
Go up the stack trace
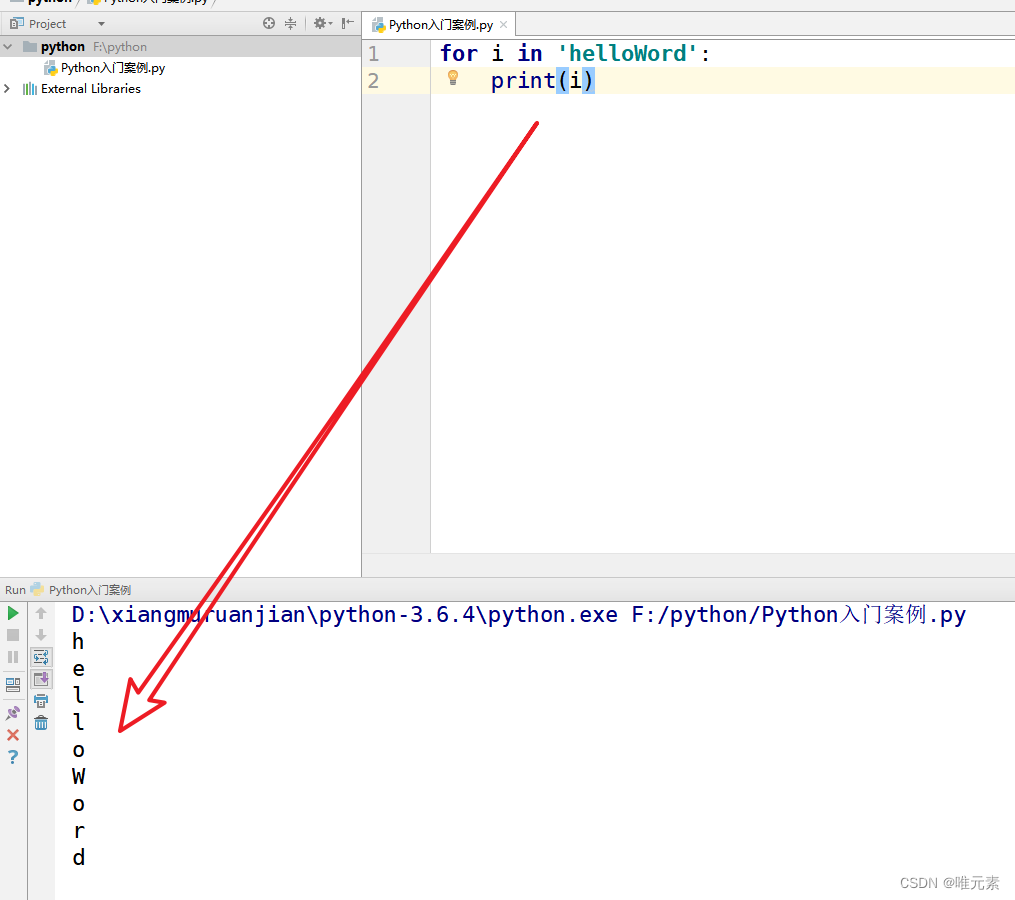pos(41,613)
